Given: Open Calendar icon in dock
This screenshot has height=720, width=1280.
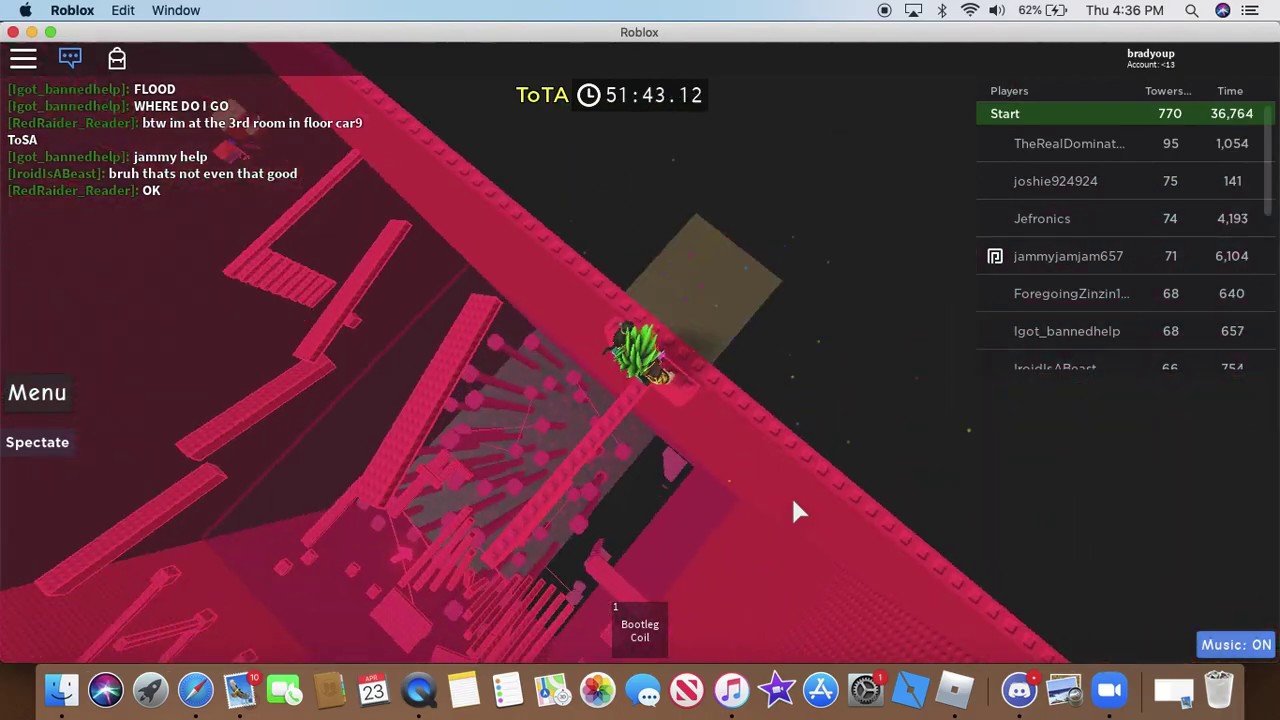Looking at the screenshot, I should click(373, 690).
